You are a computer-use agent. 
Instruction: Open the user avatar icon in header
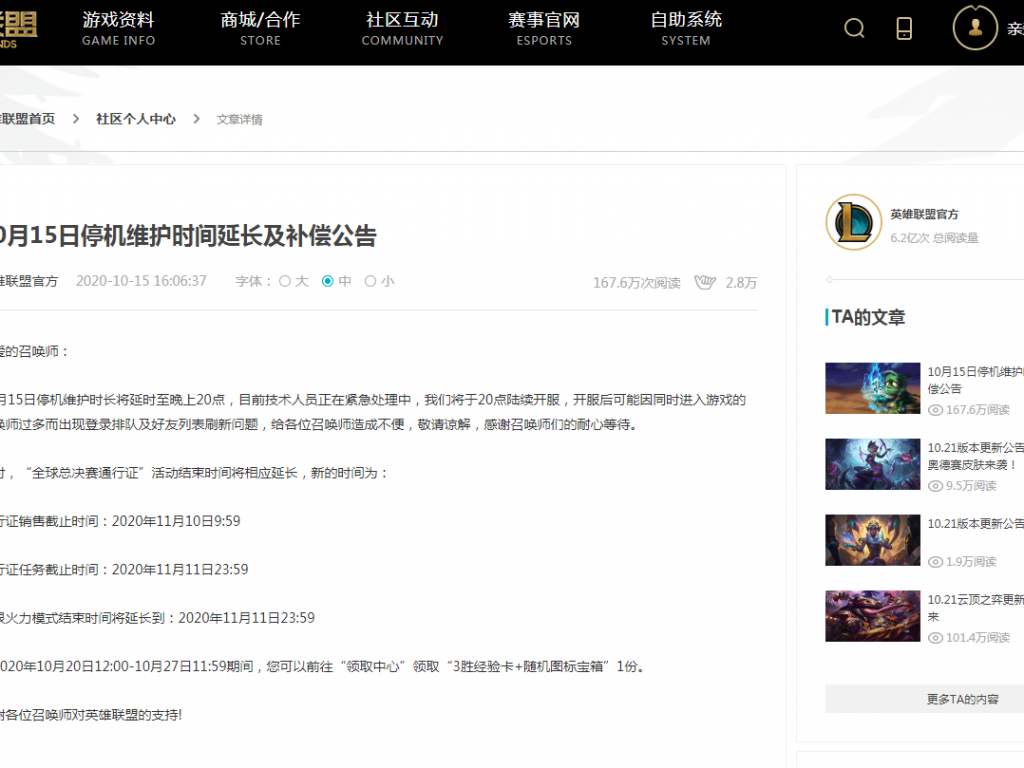[x=975, y=27]
